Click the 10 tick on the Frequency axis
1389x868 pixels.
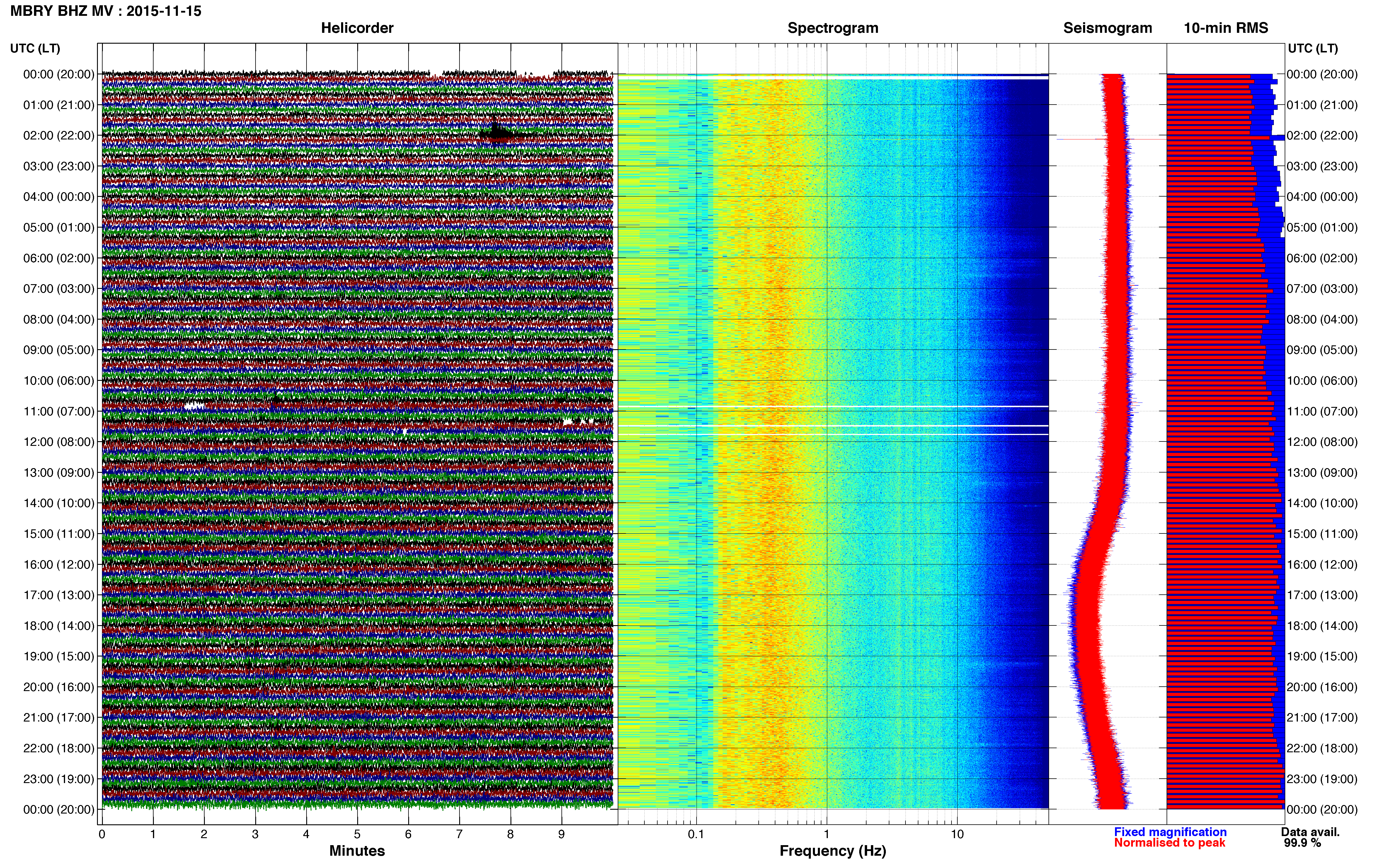pos(957,835)
